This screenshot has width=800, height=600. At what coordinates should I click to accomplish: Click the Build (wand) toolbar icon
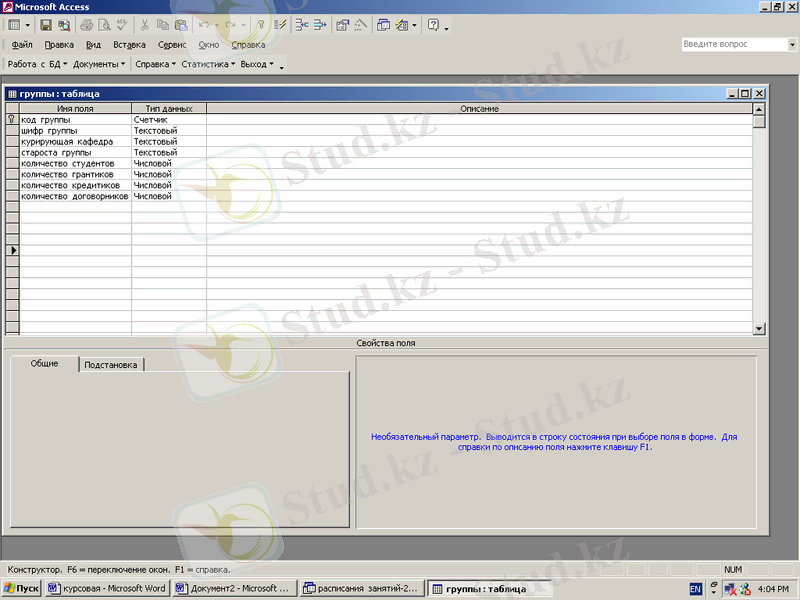click(x=361, y=25)
